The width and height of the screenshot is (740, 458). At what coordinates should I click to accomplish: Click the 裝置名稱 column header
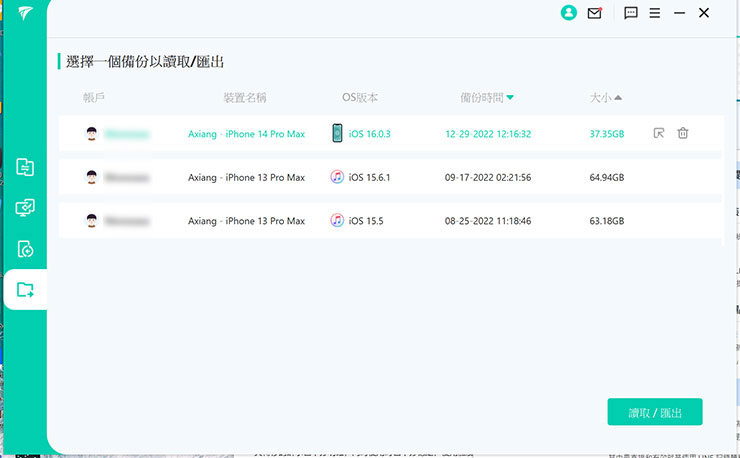tap(245, 98)
